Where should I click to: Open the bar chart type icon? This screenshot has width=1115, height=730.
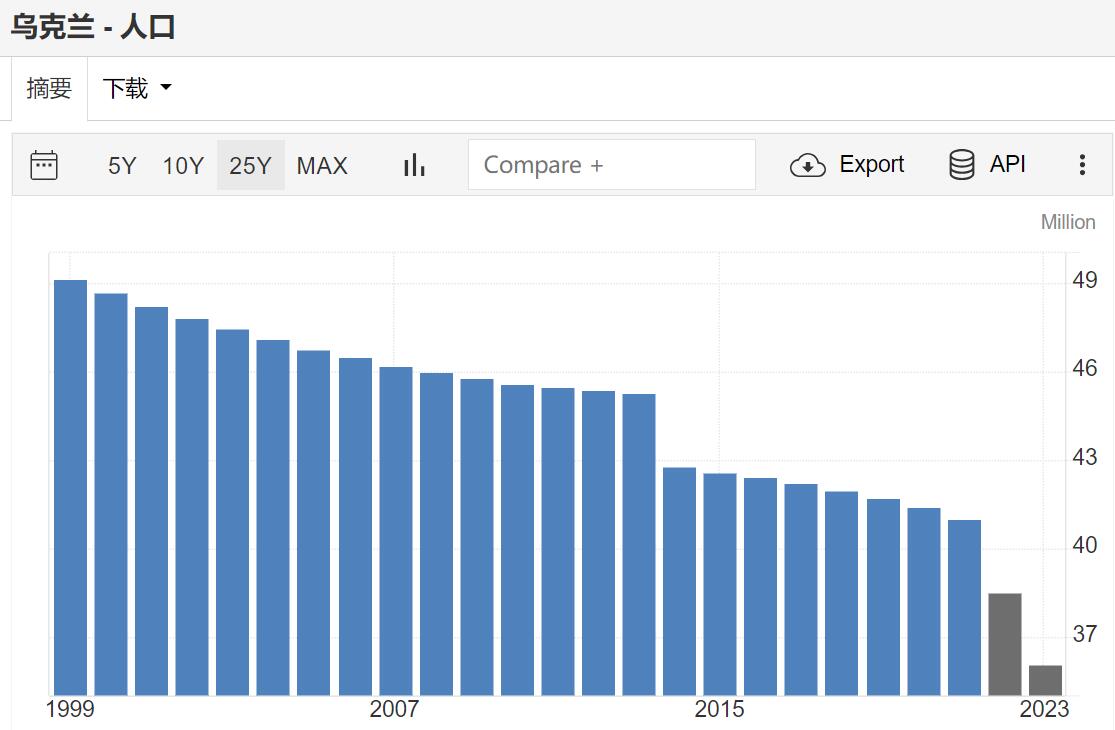click(414, 165)
